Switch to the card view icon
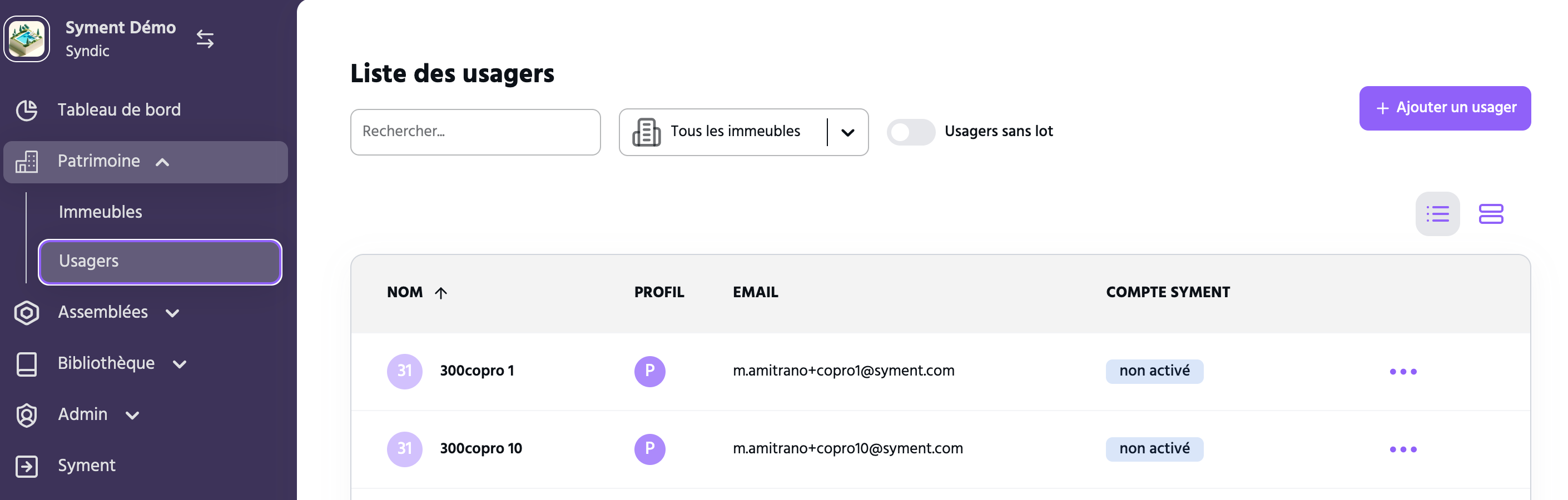This screenshot has width=1568, height=500. pyautogui.click(x=1491, y=214)
